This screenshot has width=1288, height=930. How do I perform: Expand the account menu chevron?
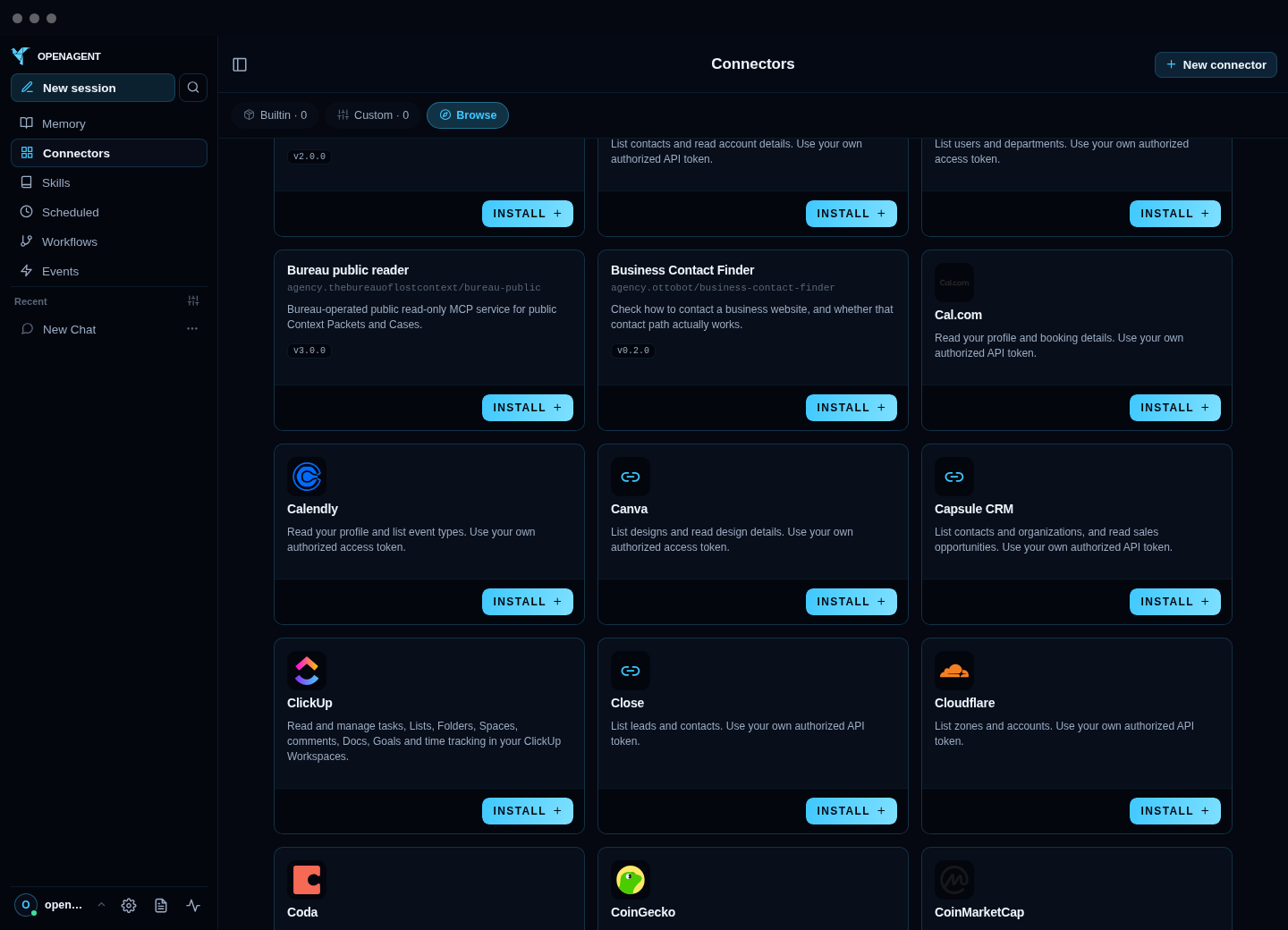click(101, 905)
